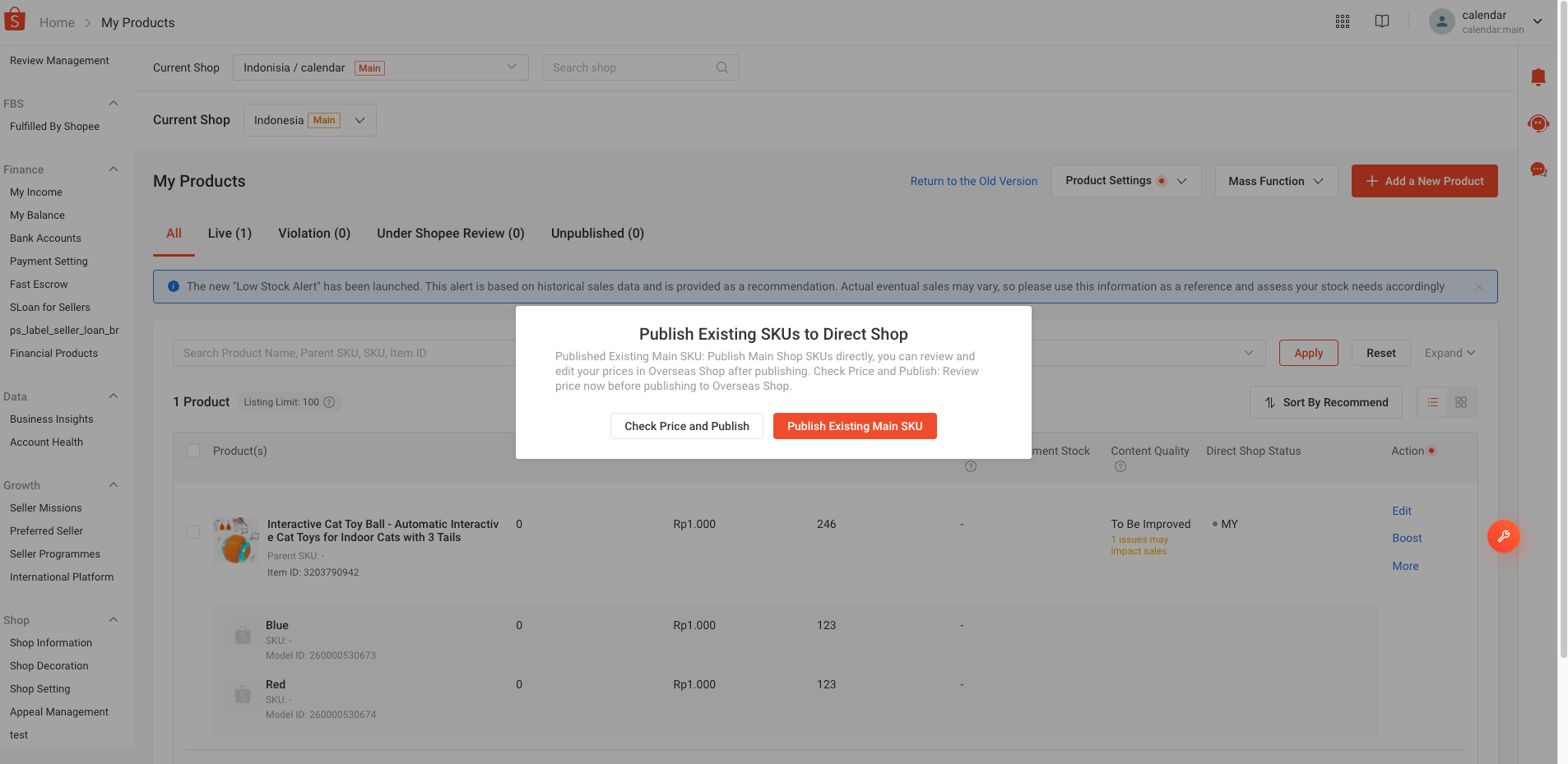This screenshot has width=1568, height=764.
Task: Click the magnifier in Search shop field
Action: [721, 67]
